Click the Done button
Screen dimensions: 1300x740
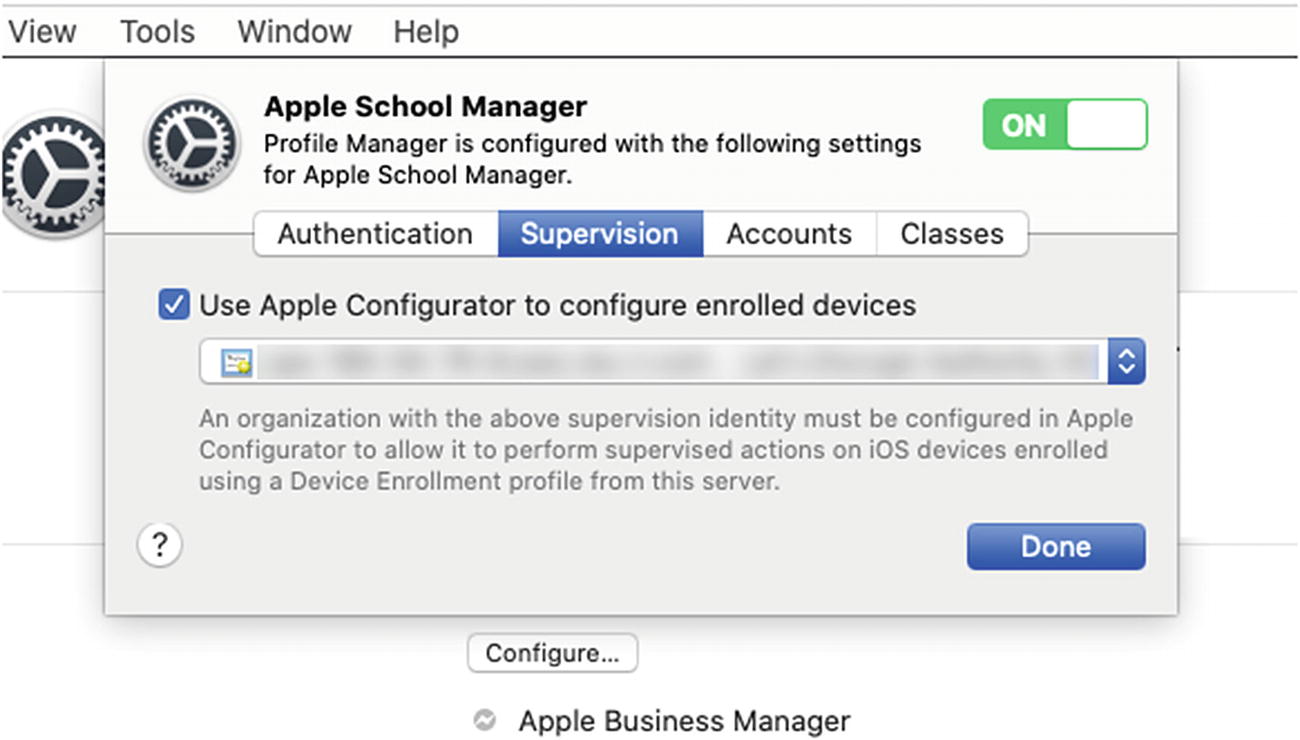coord(1056,547)
